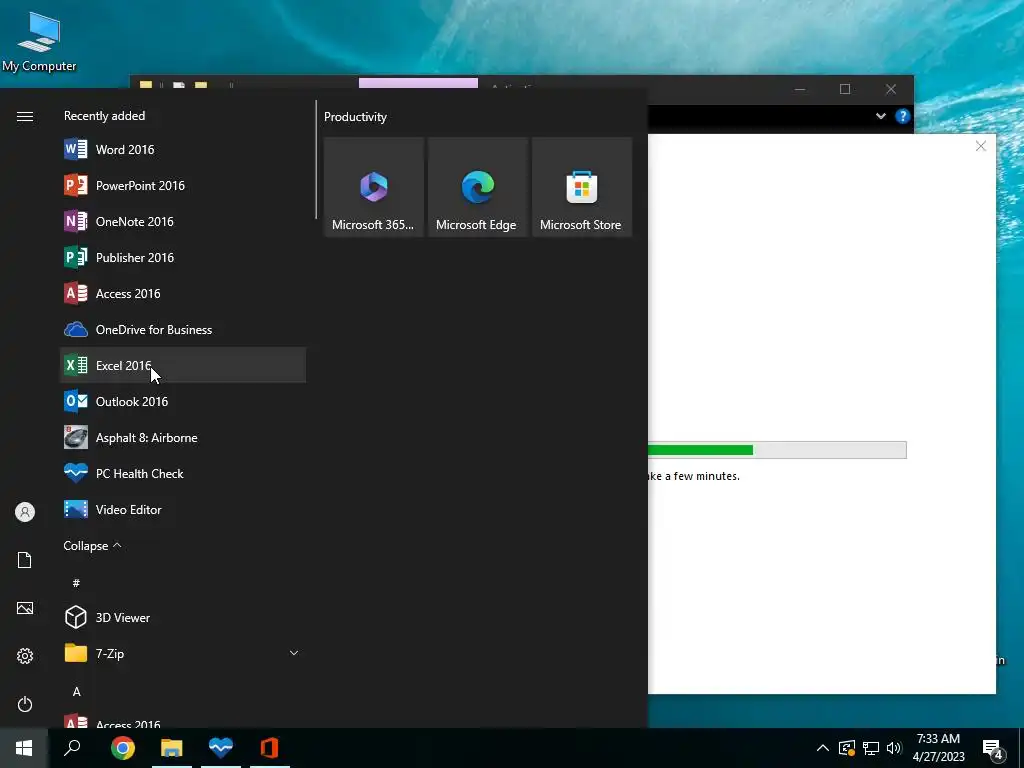Image resolution: width=1024 pixels, height=768 pixels.
Task: Open the Microsoft 365 tile
Action: (374, 187)
